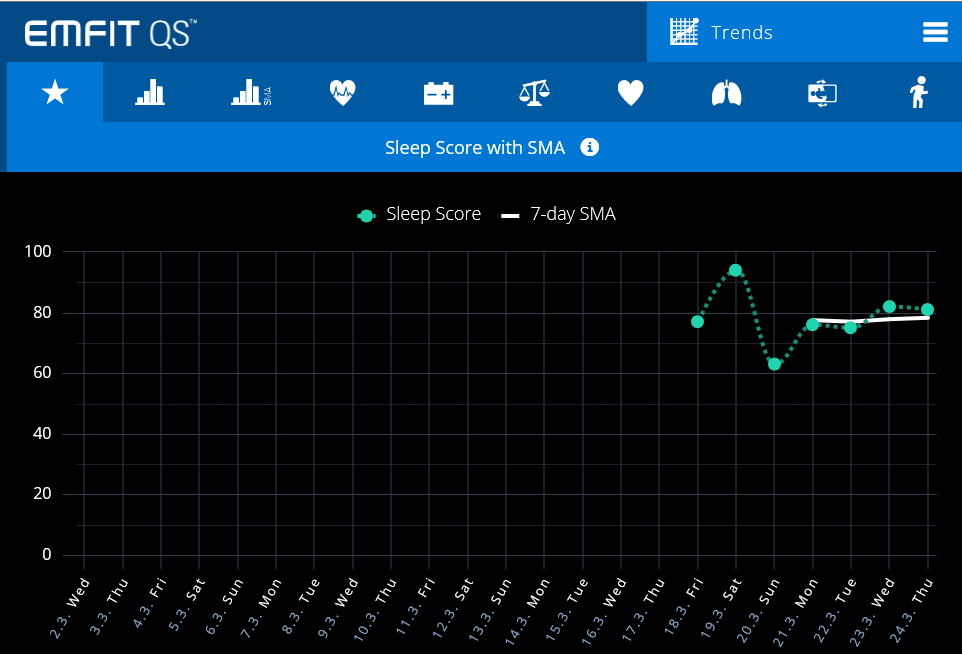
Task: Select the heart rate variability ECG icon
Action: point(342,92)
